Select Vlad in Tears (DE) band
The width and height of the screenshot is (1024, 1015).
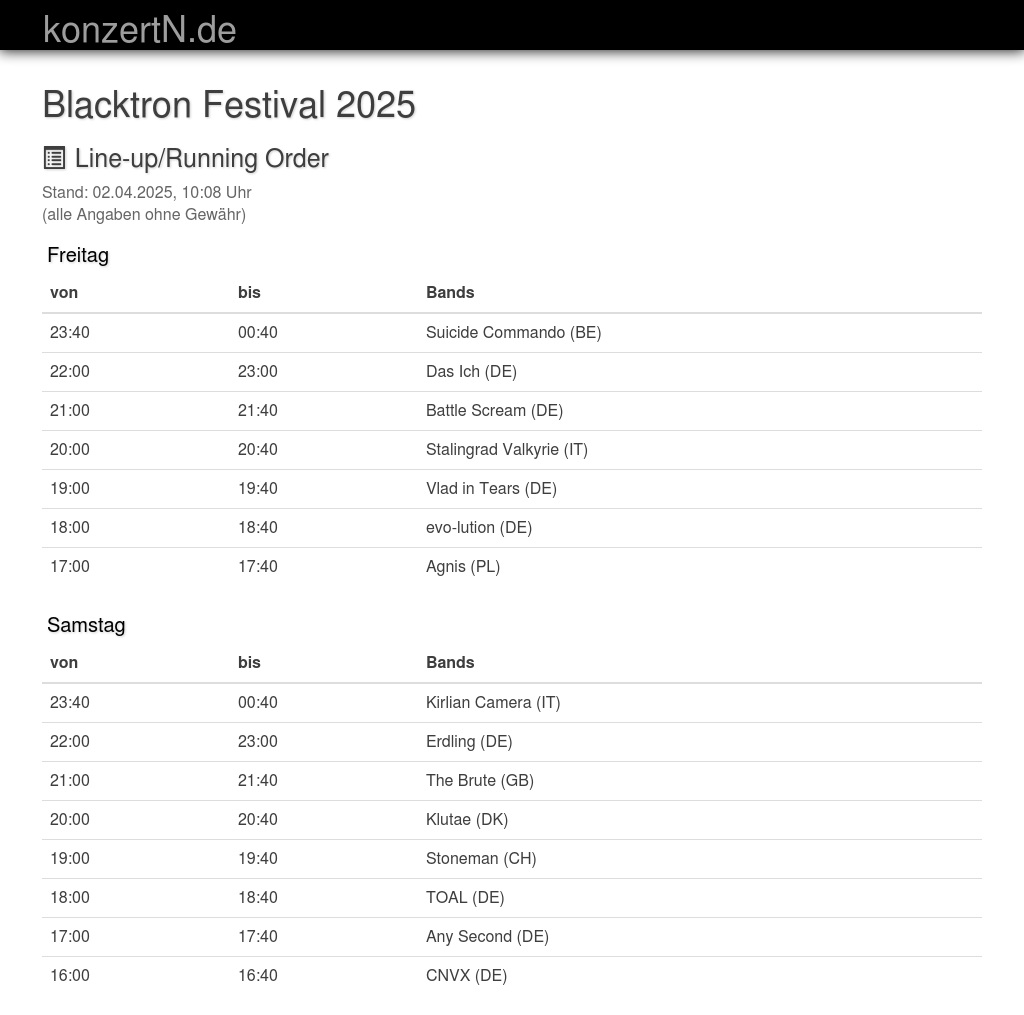[491, 489]
